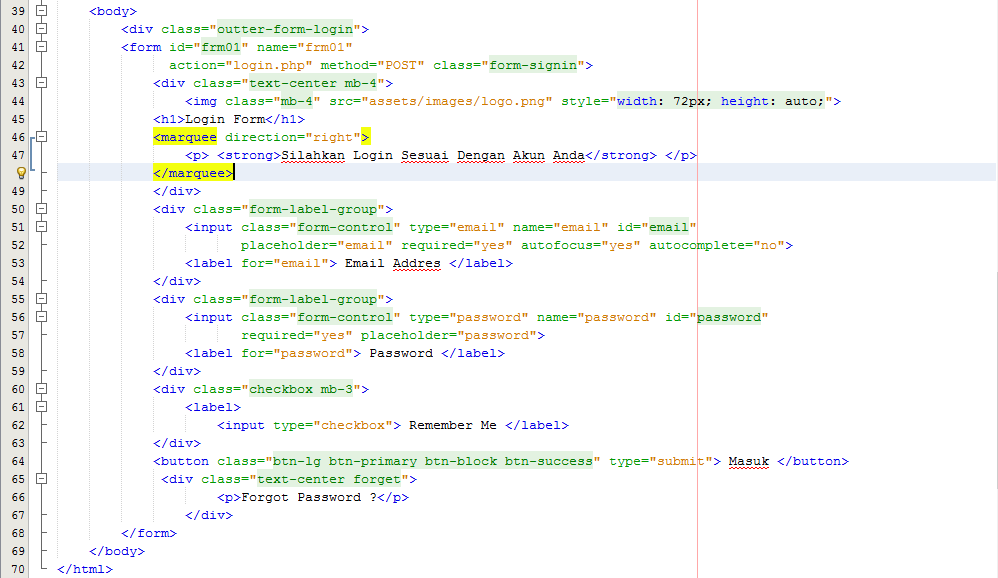
Task: Place cursor on the highlighted closing marquee tag
Action: pyautogui.click(x=193, y=173)
